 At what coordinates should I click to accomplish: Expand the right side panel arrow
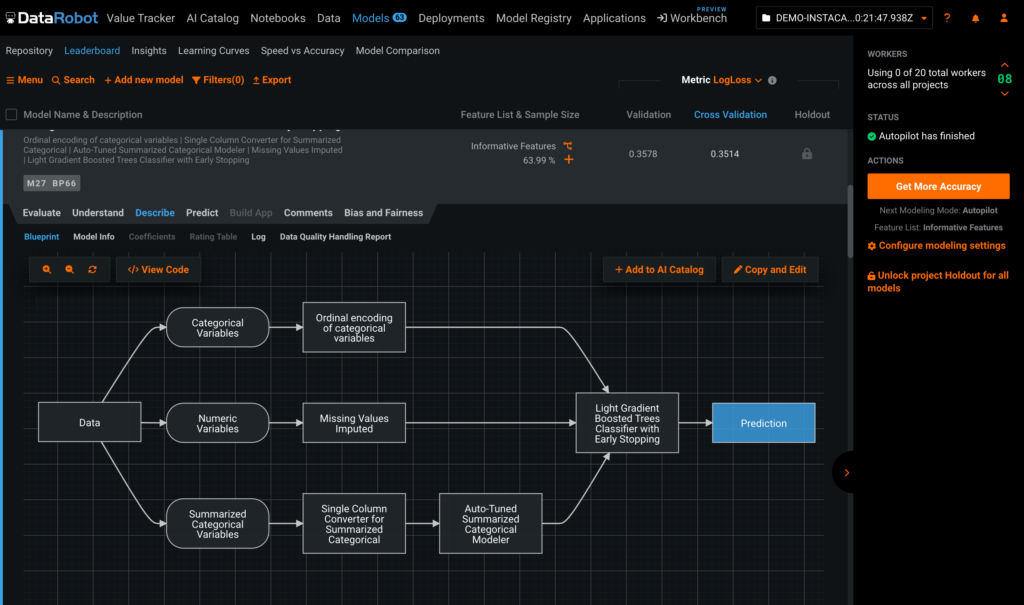[846, 472]
